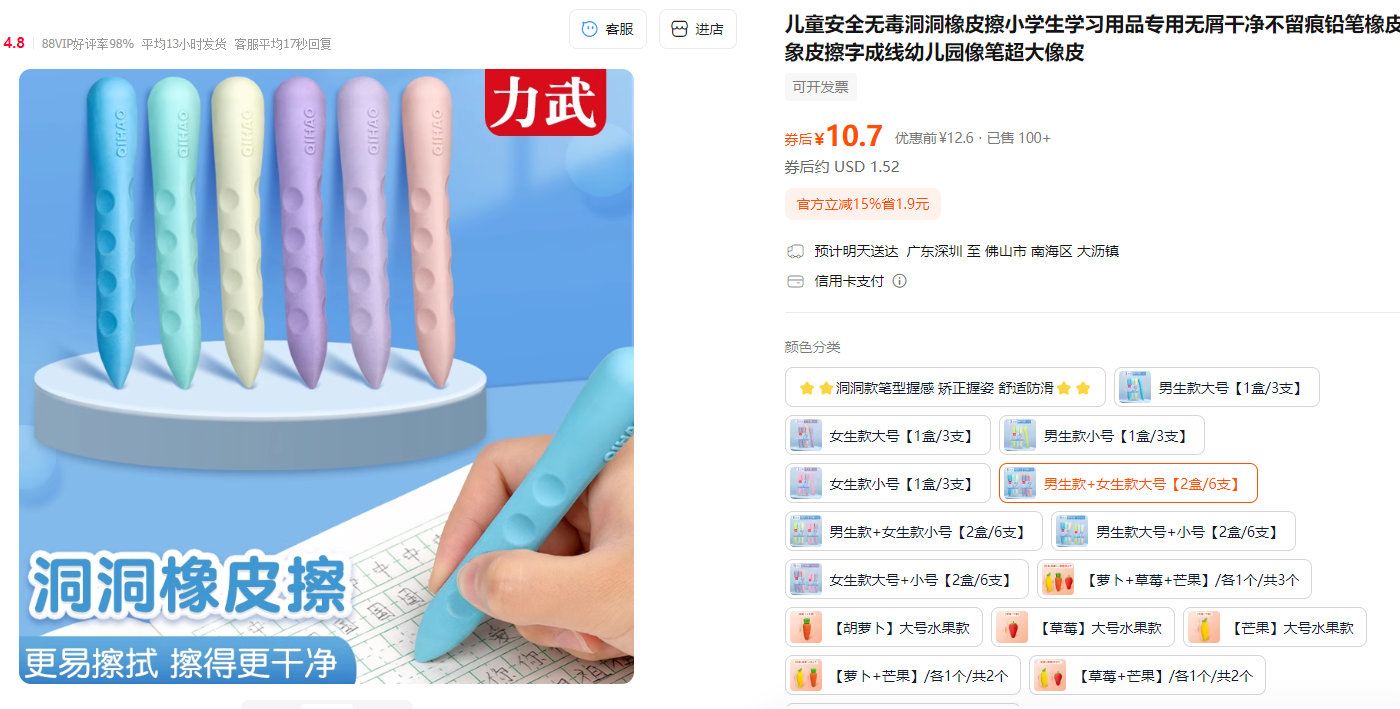
Task: Choose 男生款大号【1盒/3支】 variant
Action: (1217, 388)
